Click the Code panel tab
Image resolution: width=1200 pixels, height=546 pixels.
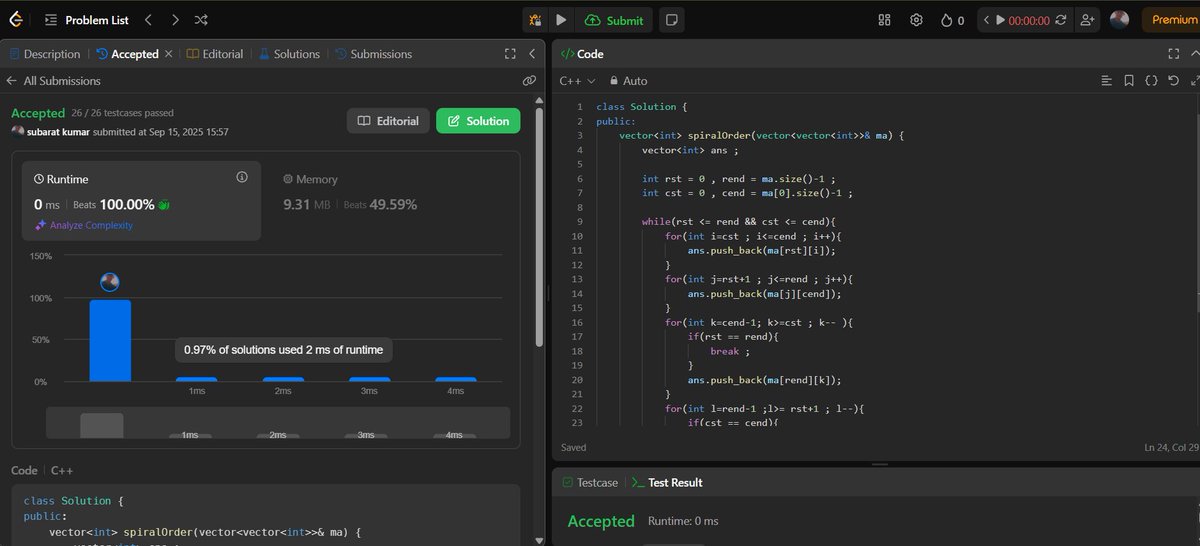pos(581,54)
